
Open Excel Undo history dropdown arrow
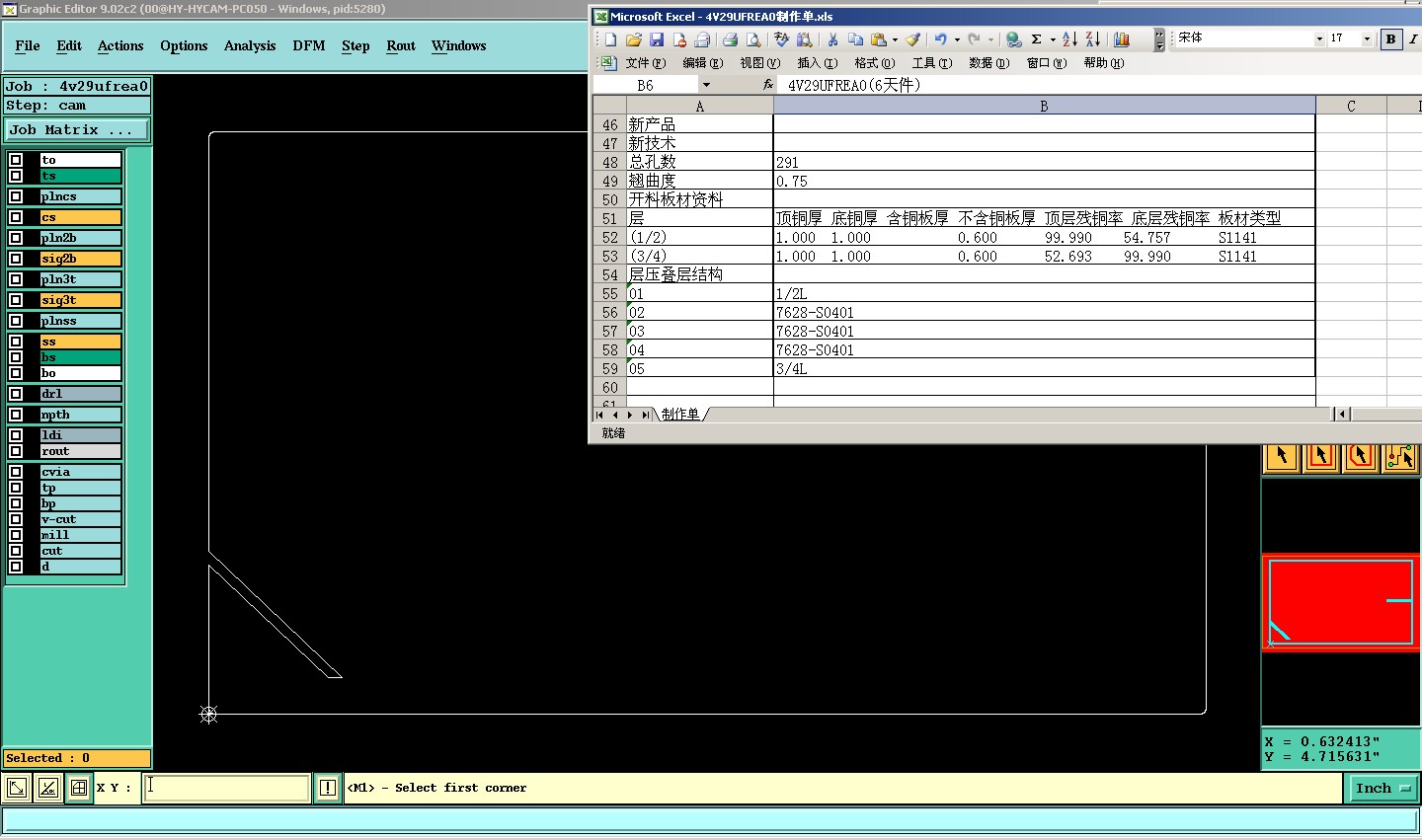tap(957, 39)
